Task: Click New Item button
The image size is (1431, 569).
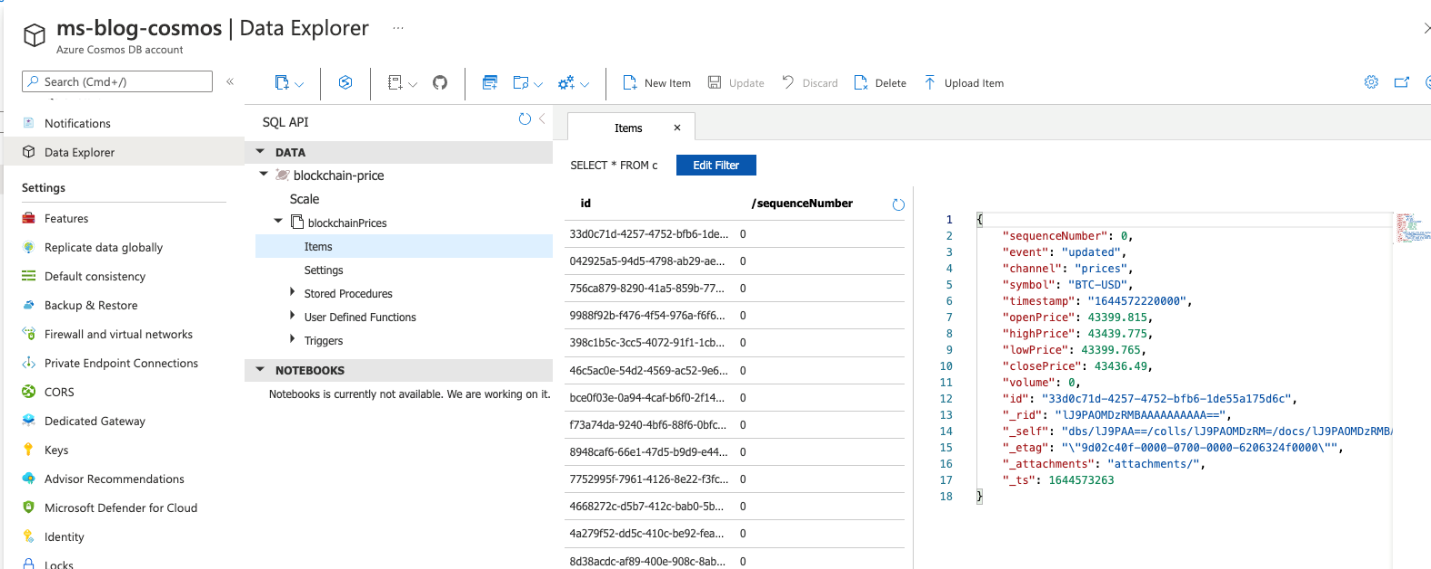Action: point(657,83)
